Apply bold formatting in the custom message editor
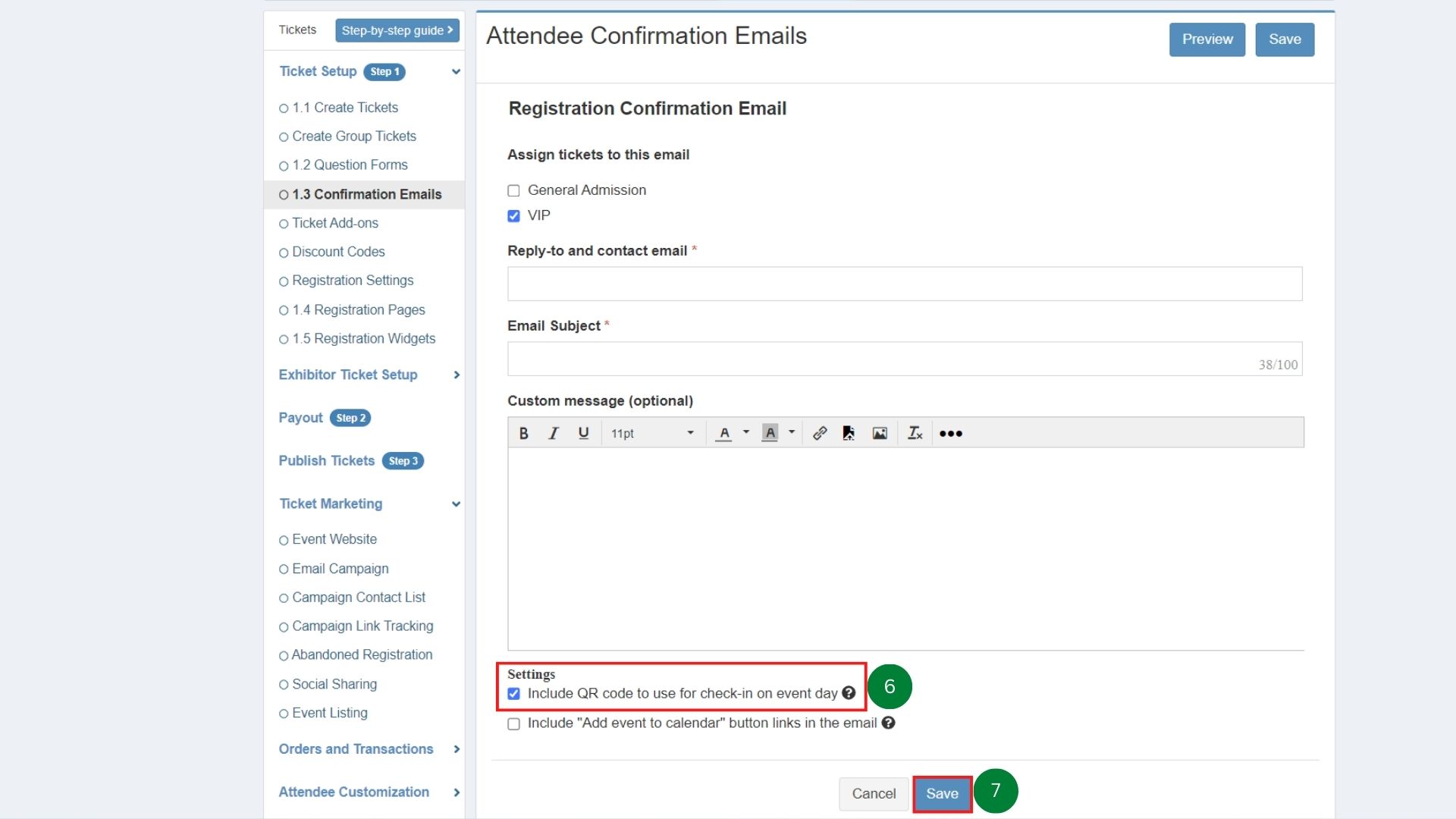 pos(522,433)
